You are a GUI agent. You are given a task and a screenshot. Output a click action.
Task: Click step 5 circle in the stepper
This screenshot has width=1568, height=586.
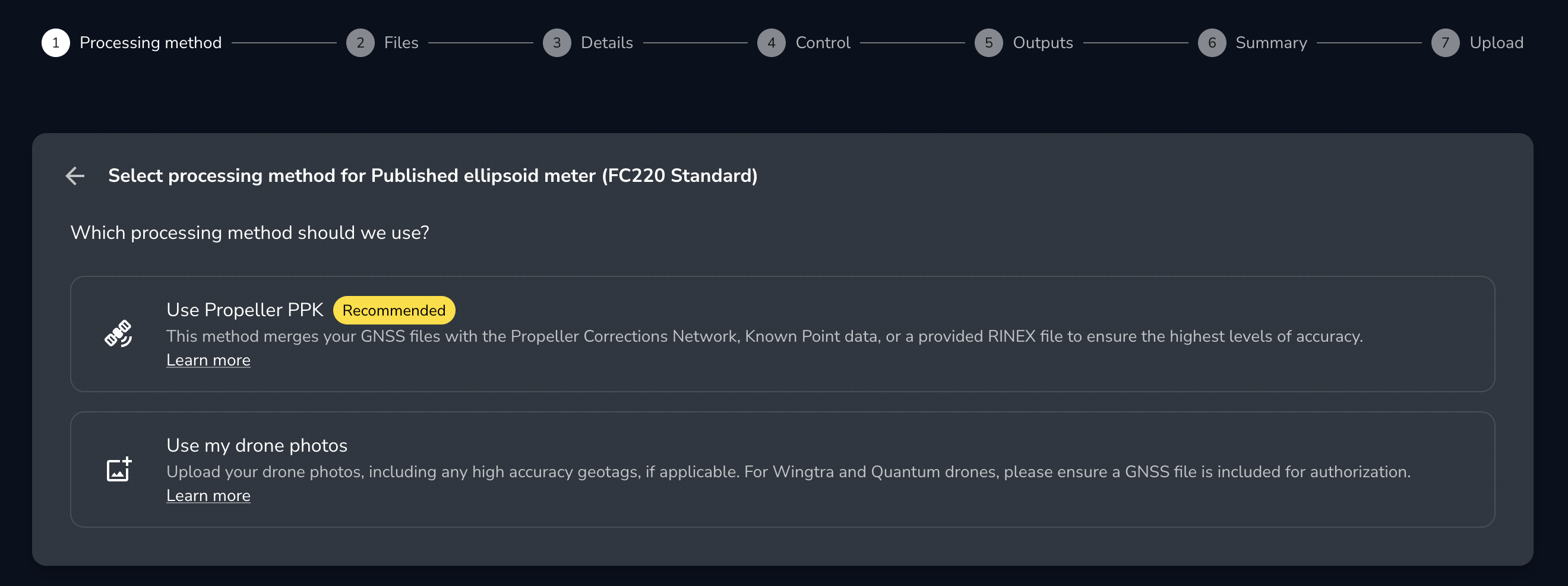coord(988,43)
